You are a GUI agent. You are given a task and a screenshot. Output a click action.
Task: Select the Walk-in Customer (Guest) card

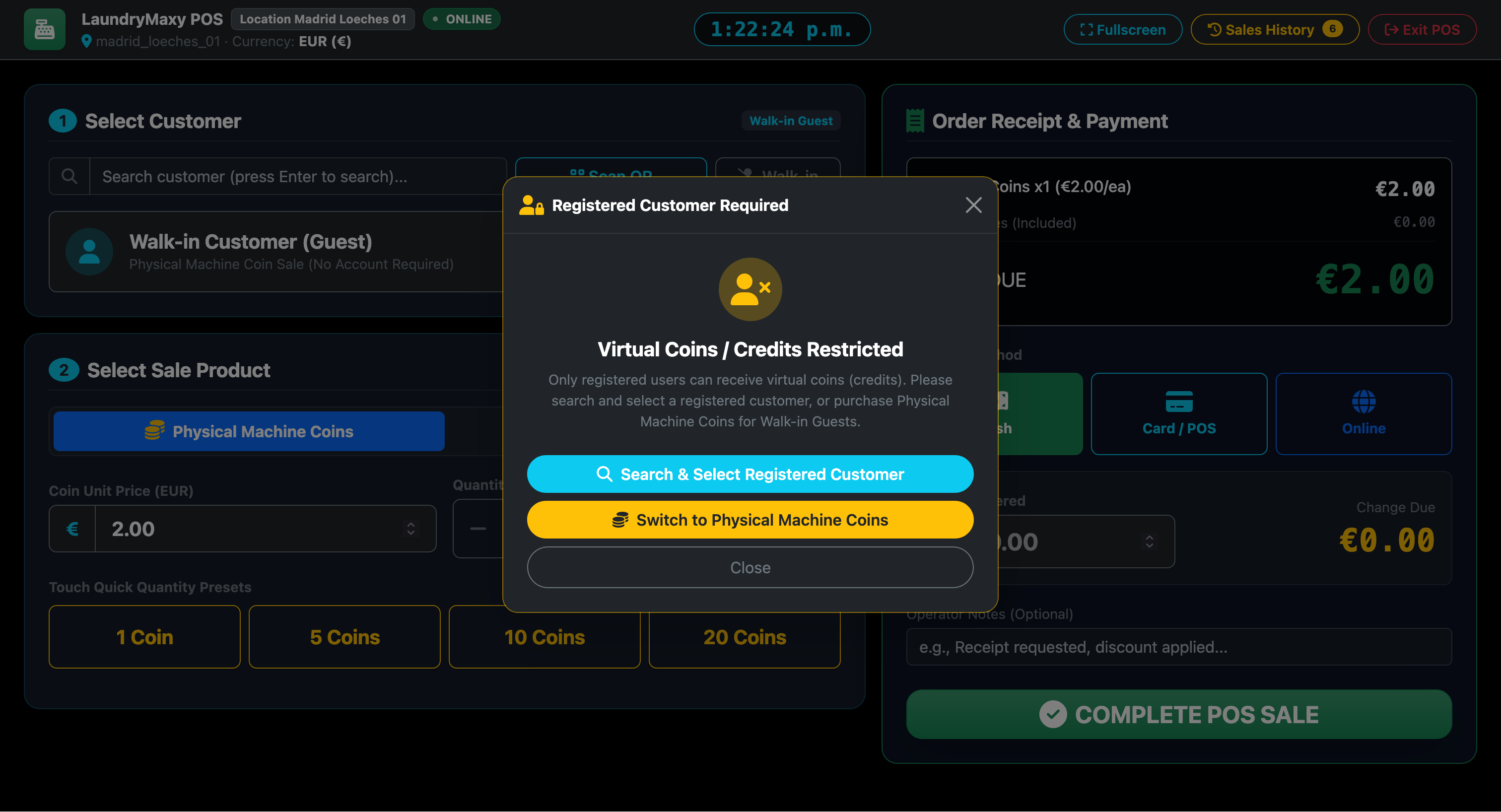[x=275, y=252]
